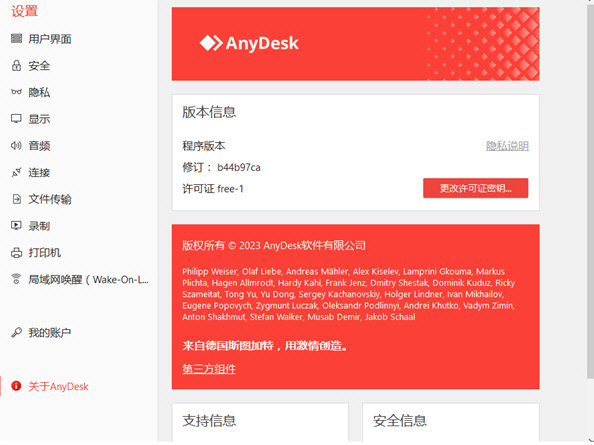The height and width of the screenshot is (445, 594).
Task: Click the My Account (我的账户) key icon
Action: coord(16,333)
